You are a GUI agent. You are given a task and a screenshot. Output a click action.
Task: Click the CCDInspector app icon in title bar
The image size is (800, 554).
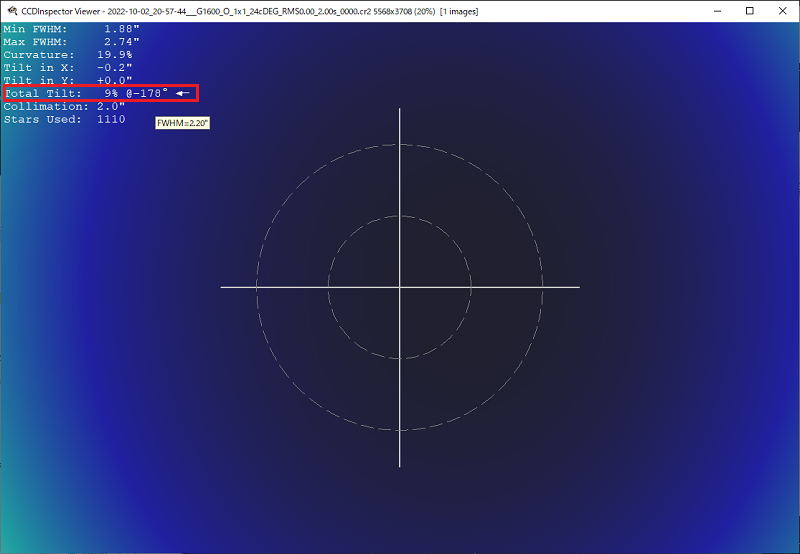point(12,11)
